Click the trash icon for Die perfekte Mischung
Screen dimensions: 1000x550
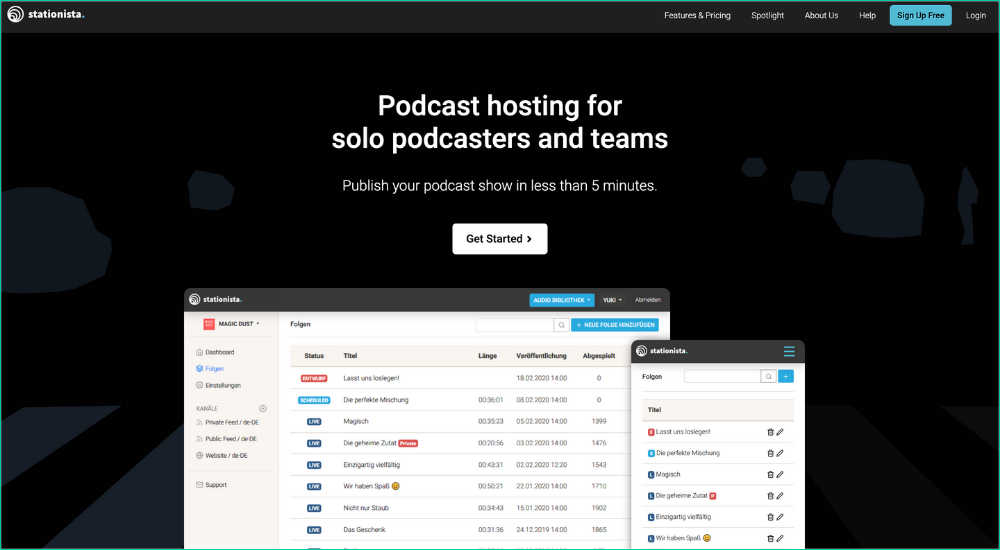coord(770,453)
